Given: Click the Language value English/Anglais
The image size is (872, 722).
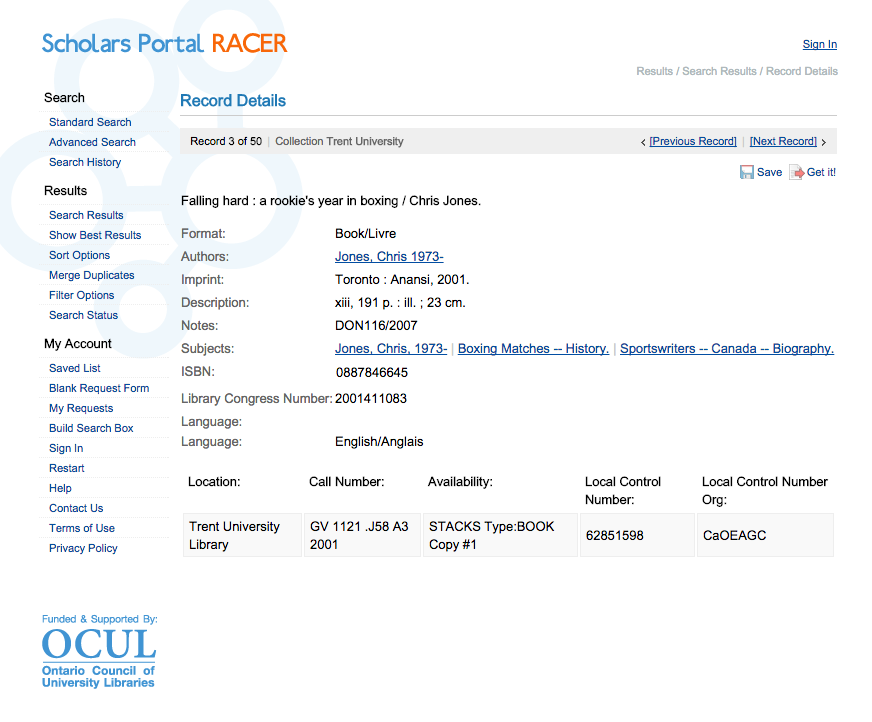Looking at the screenshot, I should tap(379, 442).
